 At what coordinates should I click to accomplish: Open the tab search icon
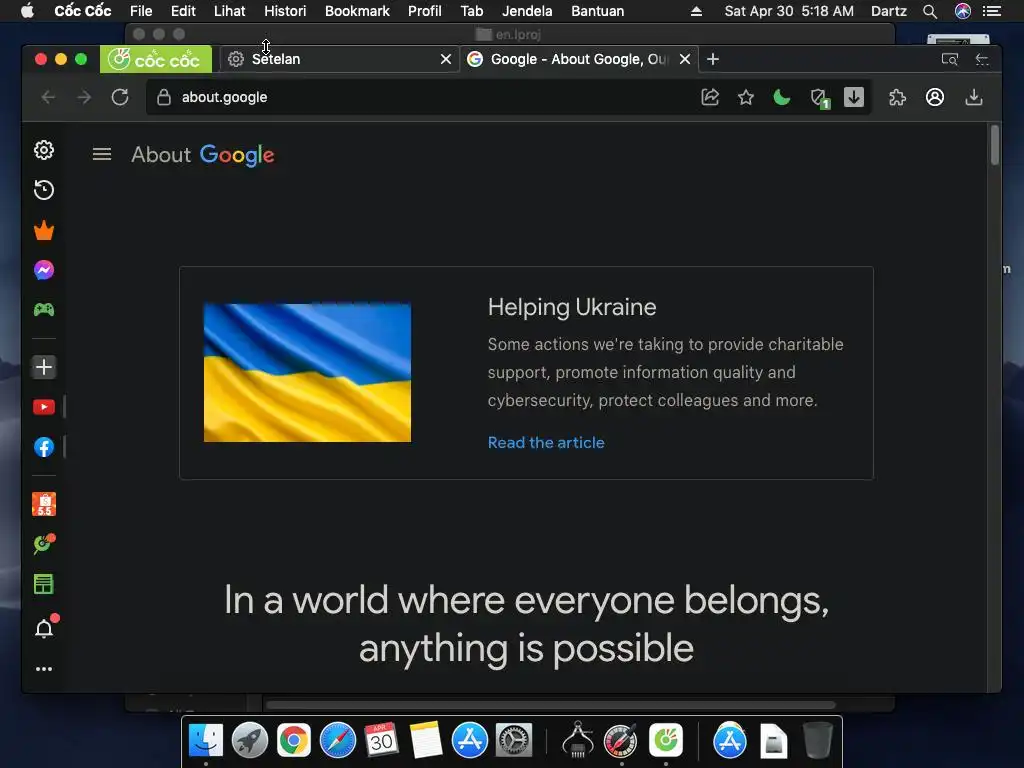tap(950, 59)
